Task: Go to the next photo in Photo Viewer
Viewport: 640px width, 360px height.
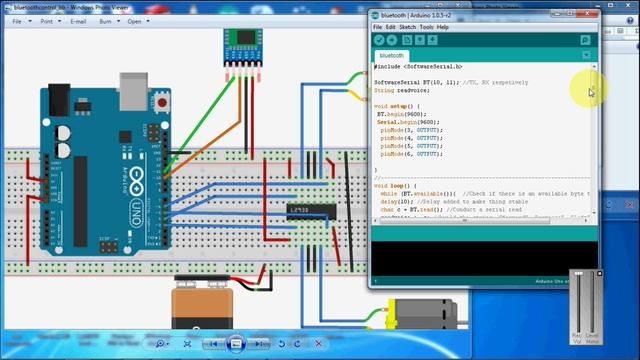Action: 259,344
